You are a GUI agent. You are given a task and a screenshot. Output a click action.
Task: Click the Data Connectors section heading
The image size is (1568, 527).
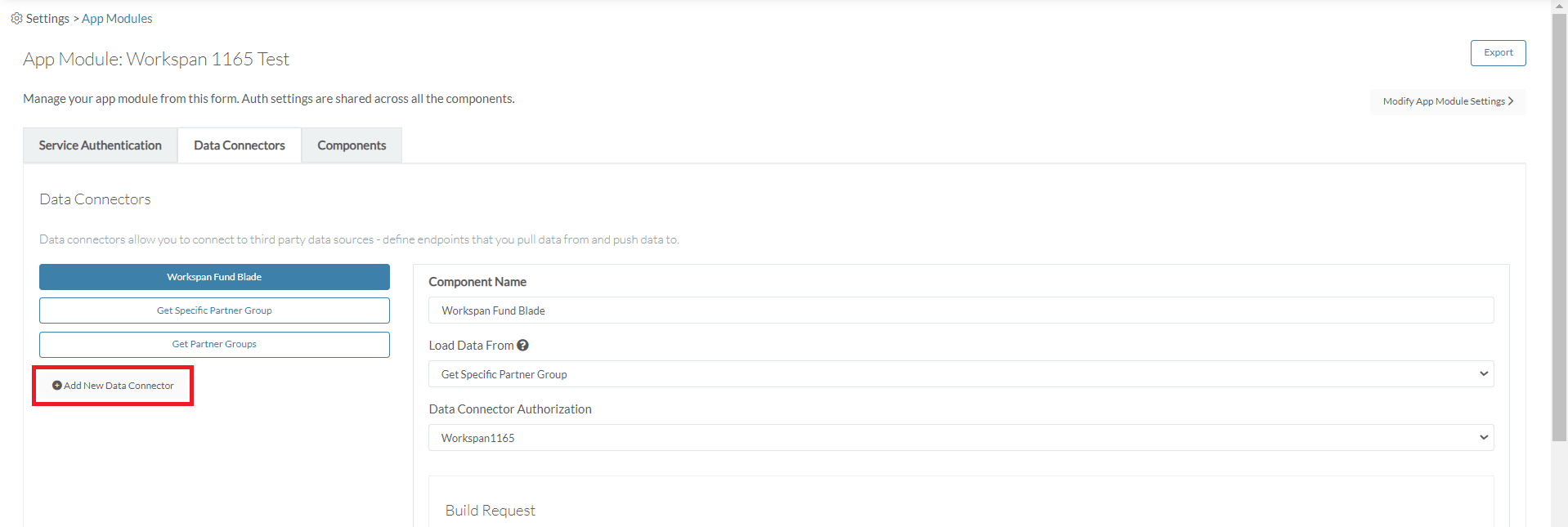coord(95,199)
